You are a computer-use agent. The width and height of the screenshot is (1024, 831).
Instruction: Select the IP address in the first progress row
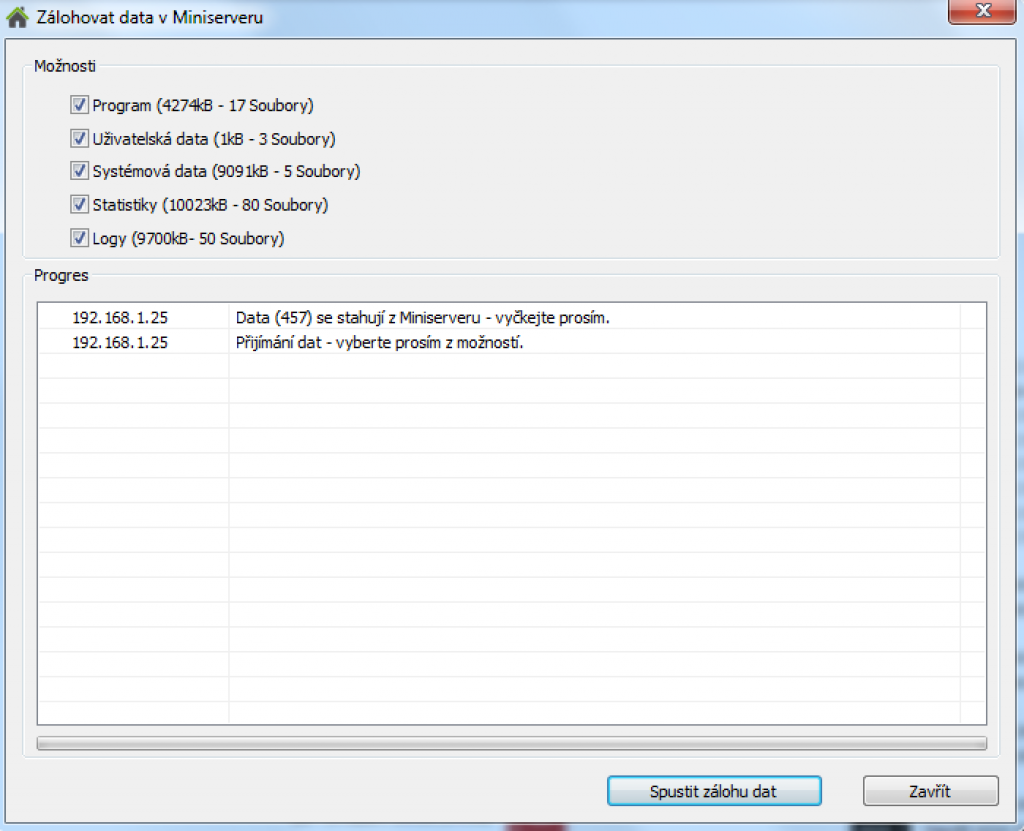(x=120, y=318)
